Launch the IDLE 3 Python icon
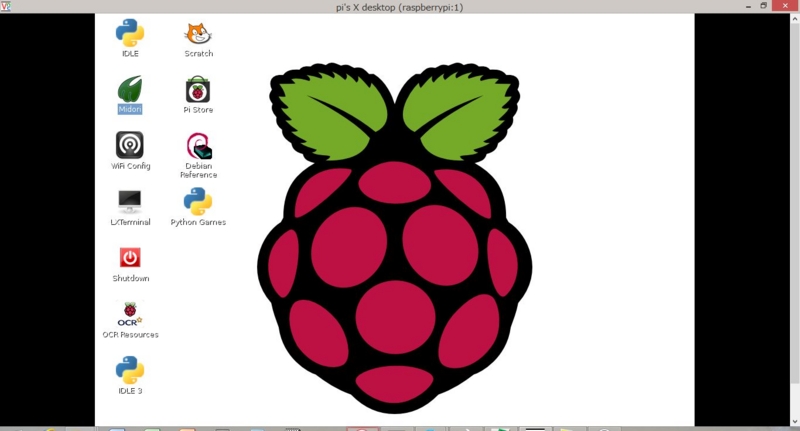 (x=130, y=370)
